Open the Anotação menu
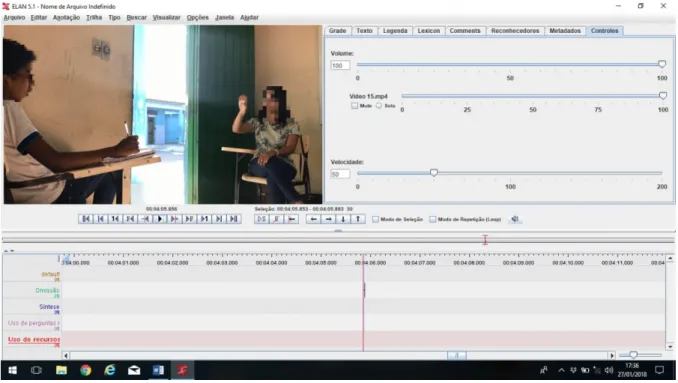The image size is (678, 383). pyautogui.click(x=66, y=18)
